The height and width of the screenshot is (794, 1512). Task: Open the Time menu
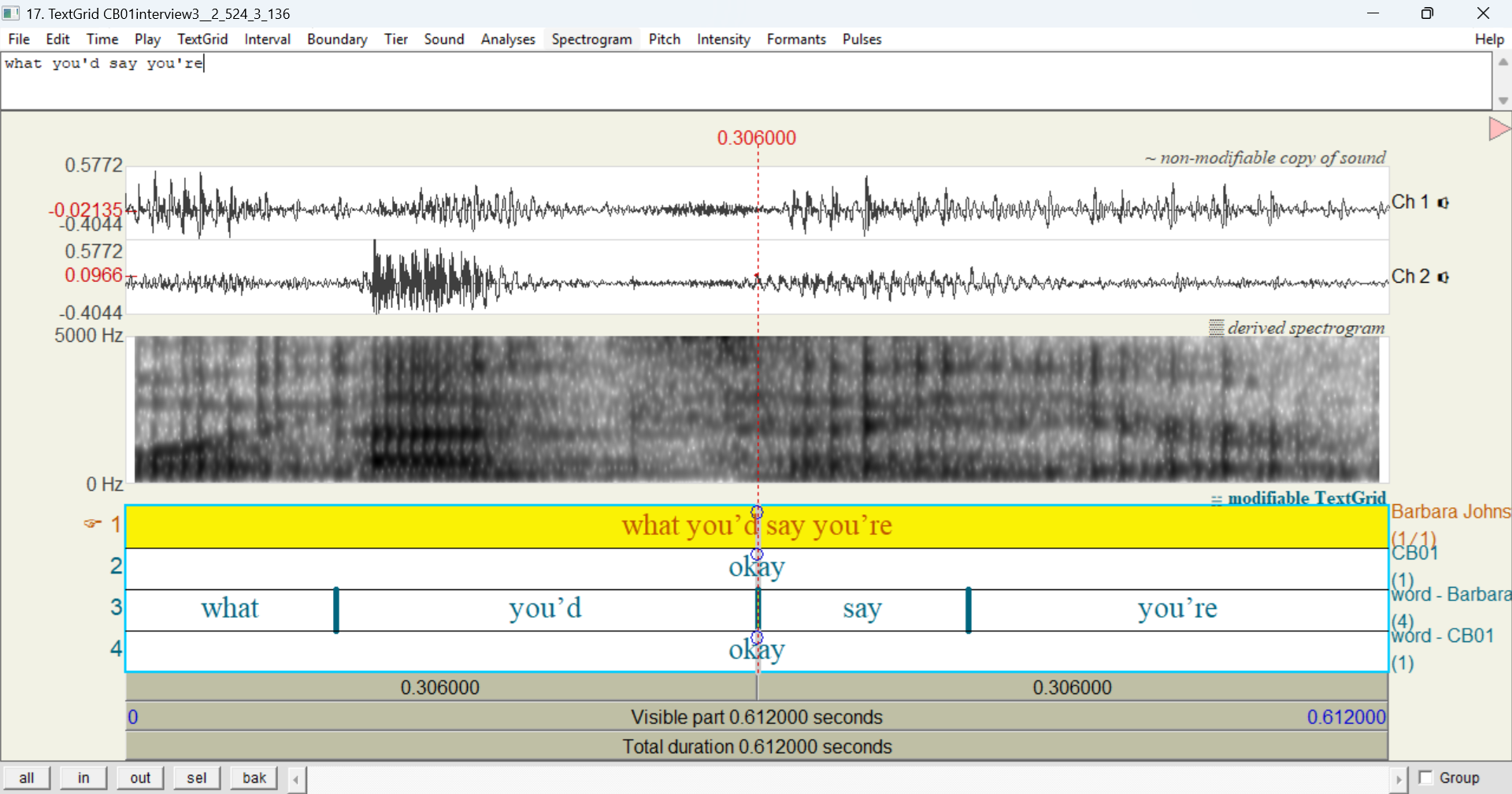click(102, 39)
